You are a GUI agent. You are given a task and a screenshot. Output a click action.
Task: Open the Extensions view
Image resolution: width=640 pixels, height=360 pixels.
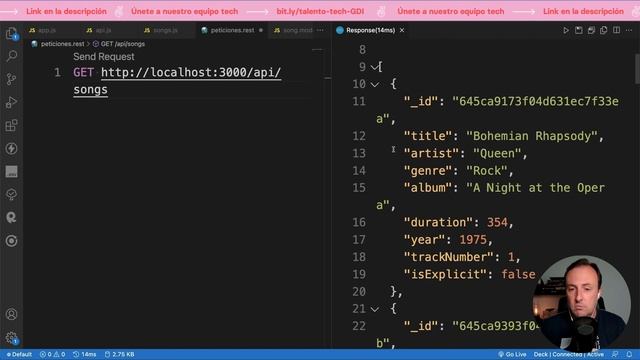tap(11, 125)
